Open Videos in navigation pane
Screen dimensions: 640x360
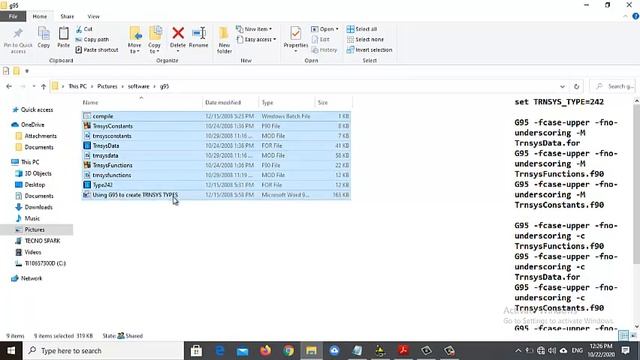(28, 252)
